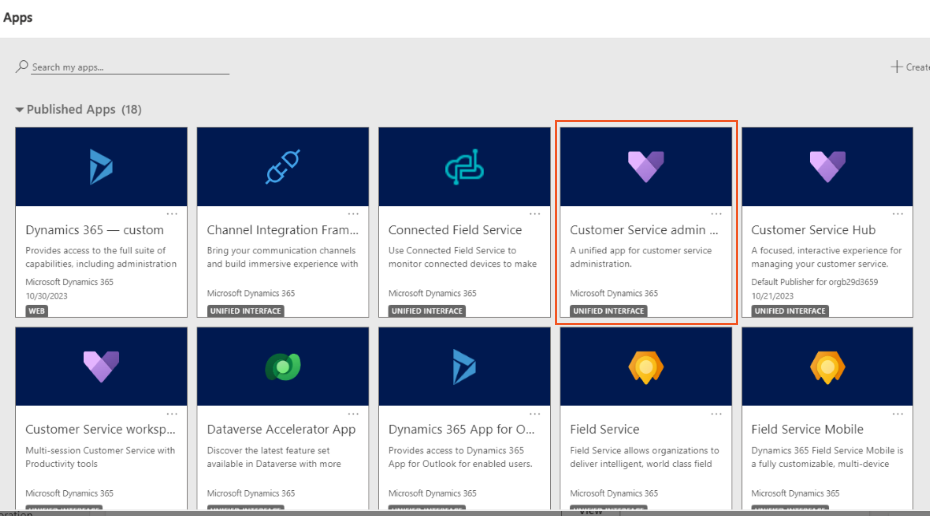Click 'Discover the latest feature set' description

274,457
